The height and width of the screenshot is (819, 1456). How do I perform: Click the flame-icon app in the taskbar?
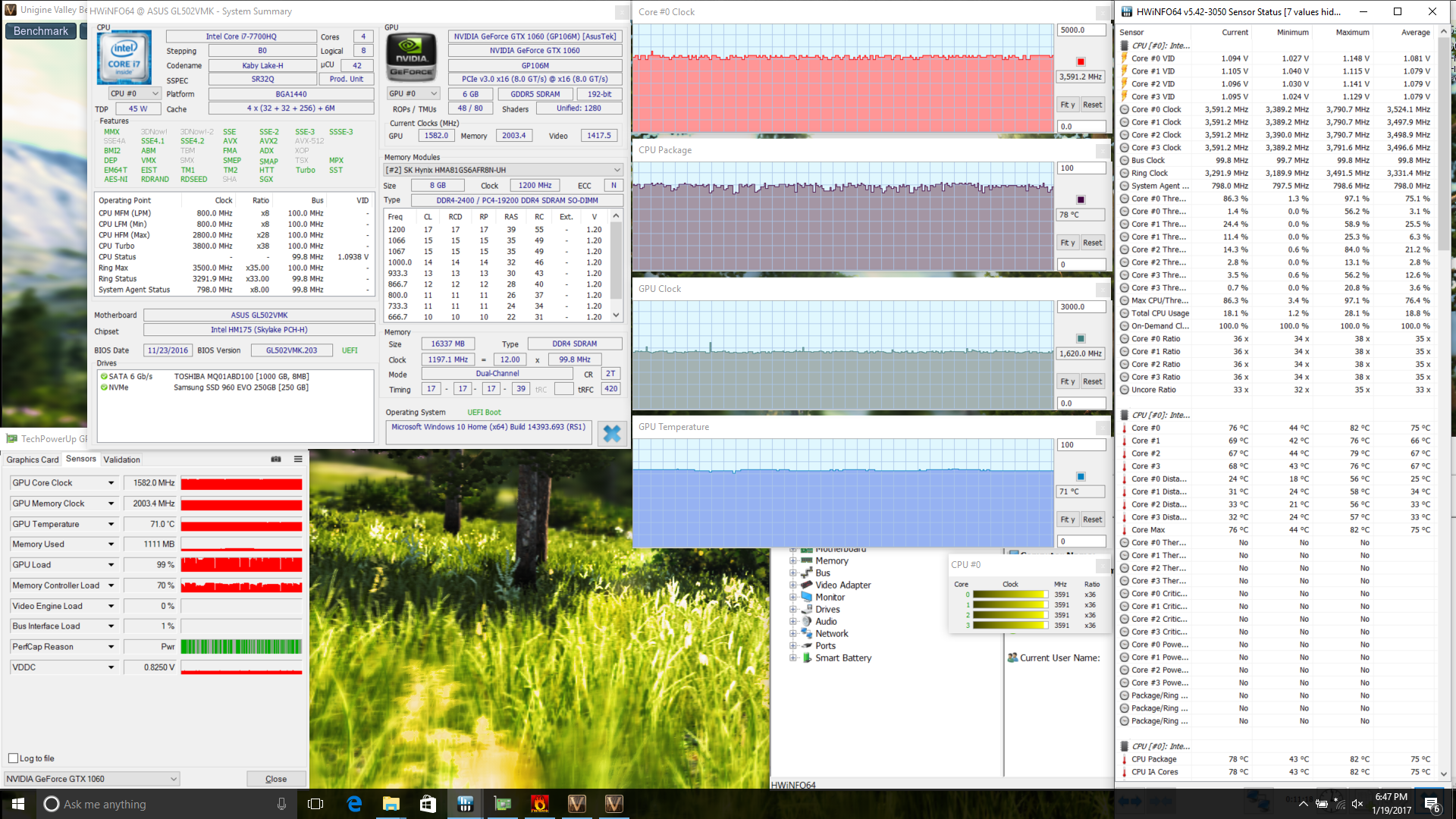(x=539, y=804)
